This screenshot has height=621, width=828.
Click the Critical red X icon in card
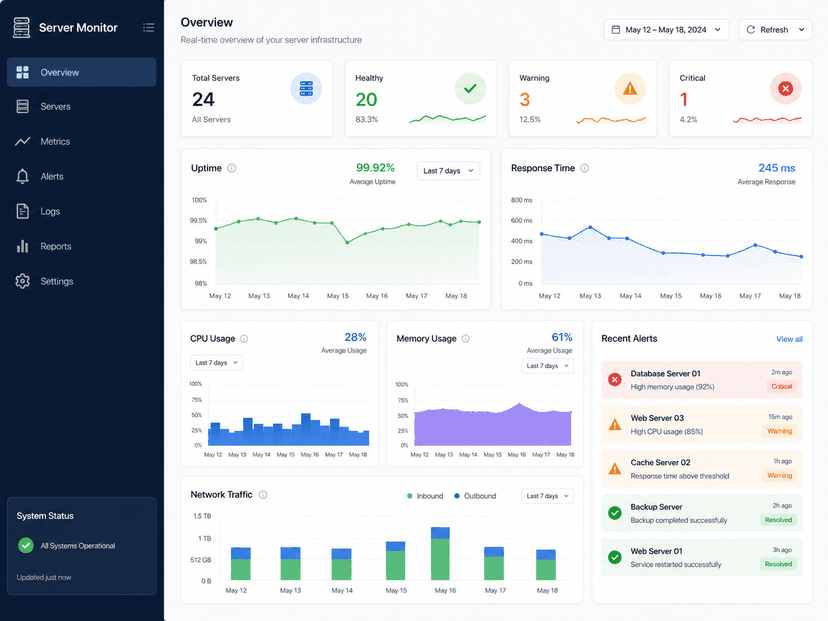click(785, 88)
